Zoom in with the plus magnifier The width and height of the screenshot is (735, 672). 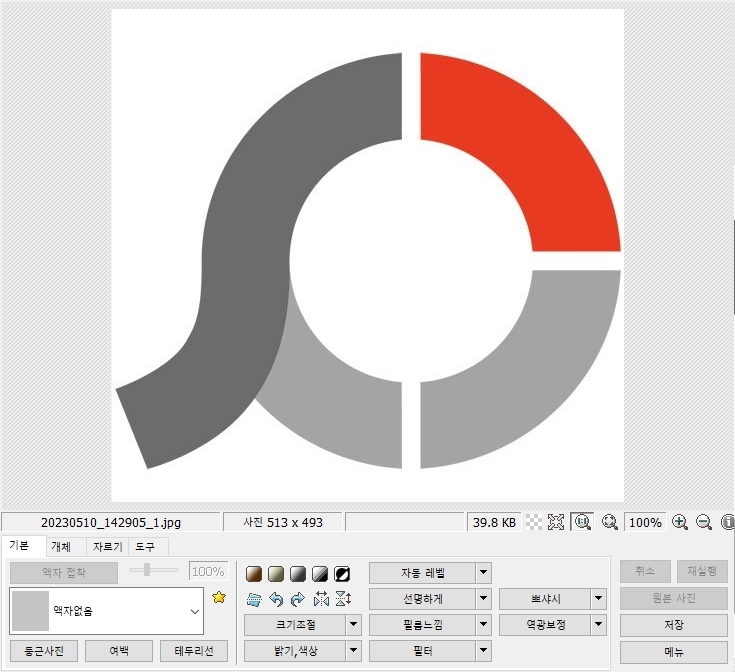coord(680,522)
